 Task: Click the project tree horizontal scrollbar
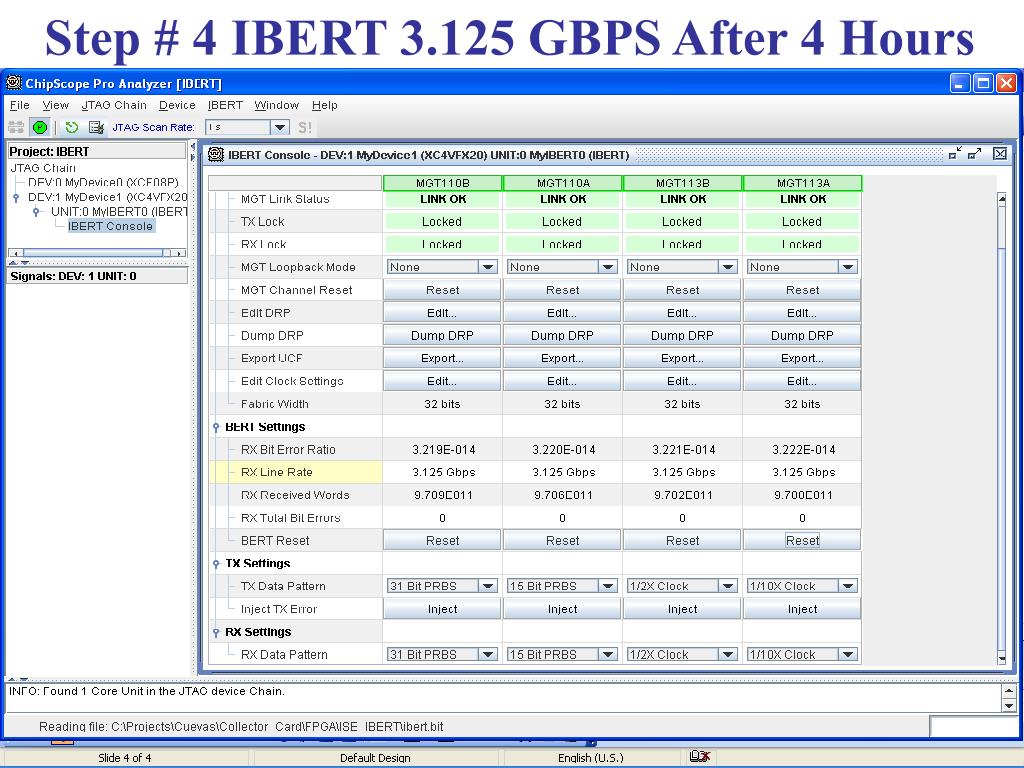point(97,253)
